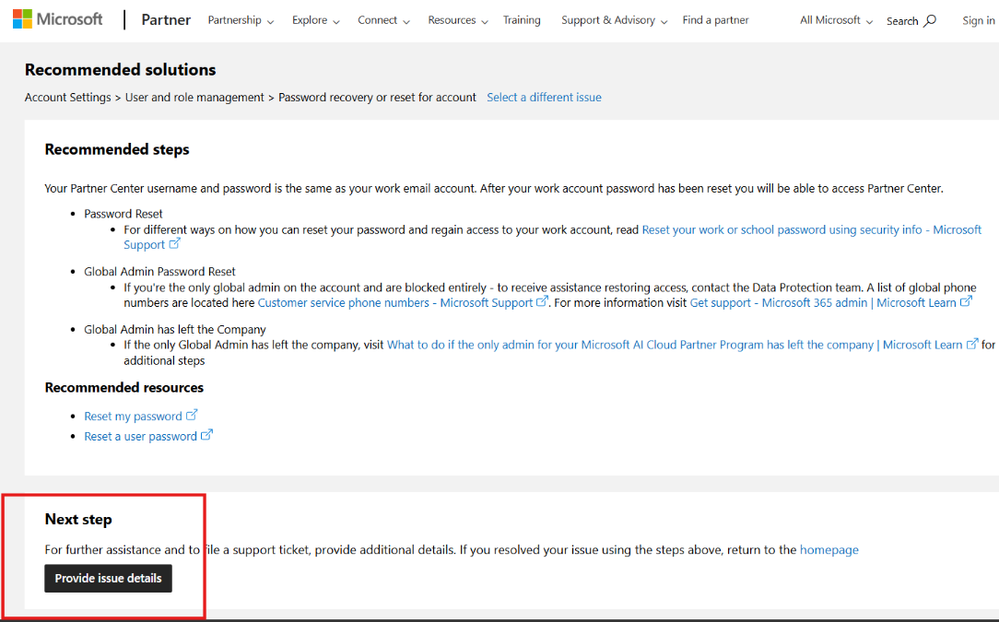The height and width of the screenshot is (622, 999).
Task: Expand the Connect menu
Action: tap(384, 20)
